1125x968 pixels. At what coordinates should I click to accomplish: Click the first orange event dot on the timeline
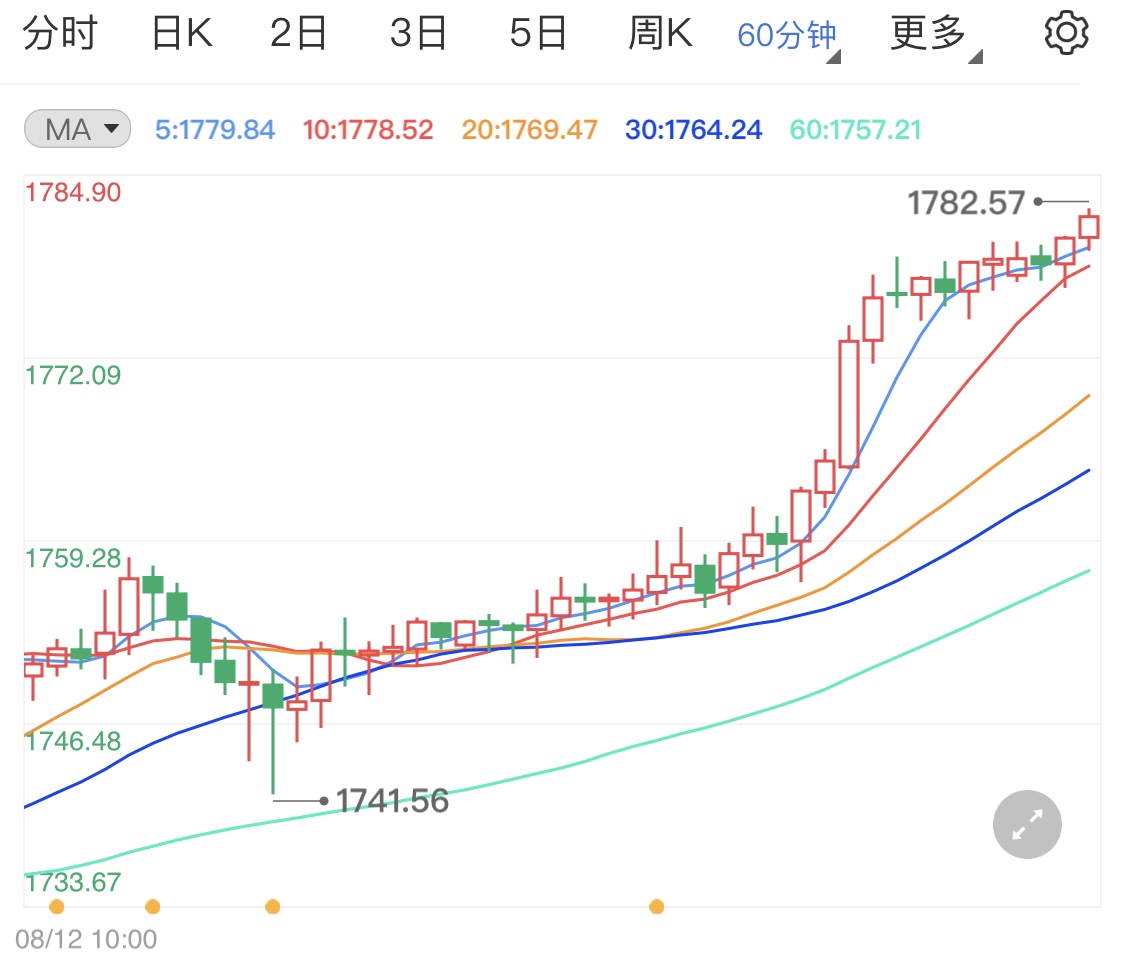(57, 907)
